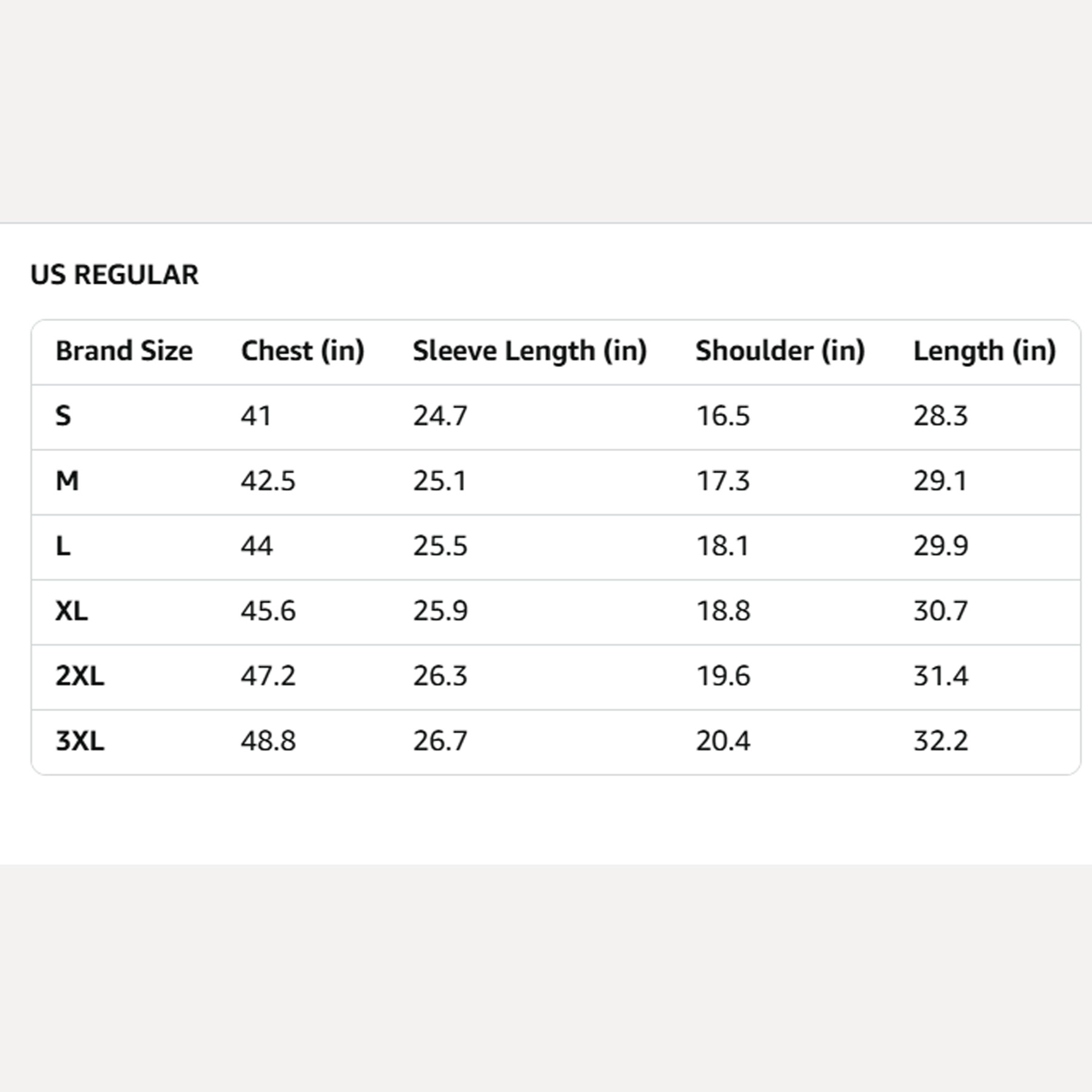The width and height of the screenshot is (1092, 1092).
Task: Click sleeve length value 26.3
Action: [440, 676]
